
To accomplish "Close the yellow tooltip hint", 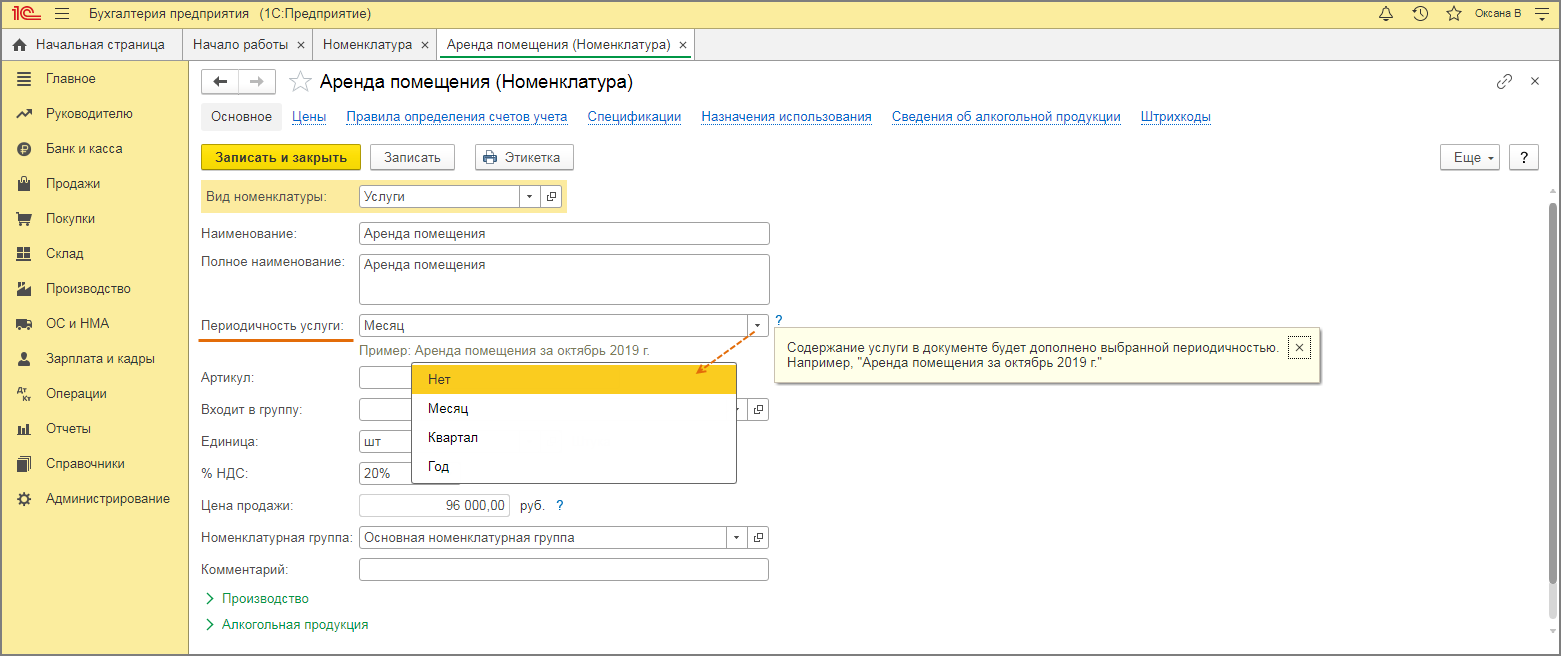I will (1298, 347).
